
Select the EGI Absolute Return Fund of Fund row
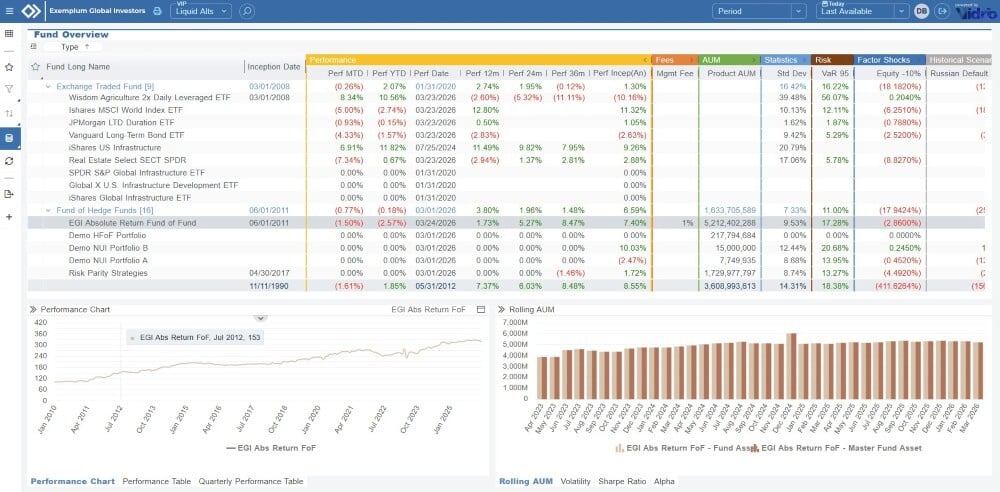tap(132, 222)
